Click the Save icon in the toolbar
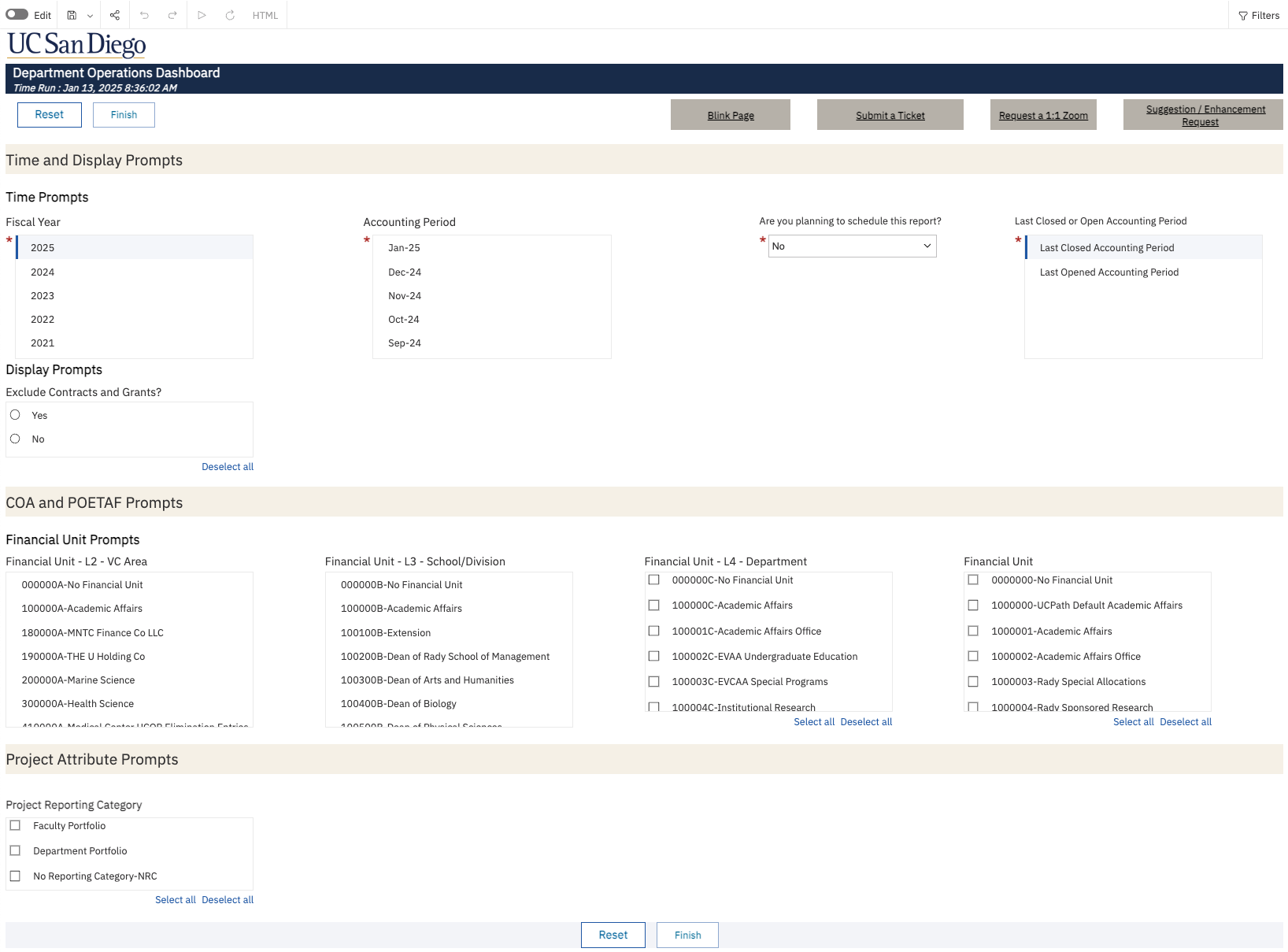Screen dimensions: 1288x952 pos(72,15)
